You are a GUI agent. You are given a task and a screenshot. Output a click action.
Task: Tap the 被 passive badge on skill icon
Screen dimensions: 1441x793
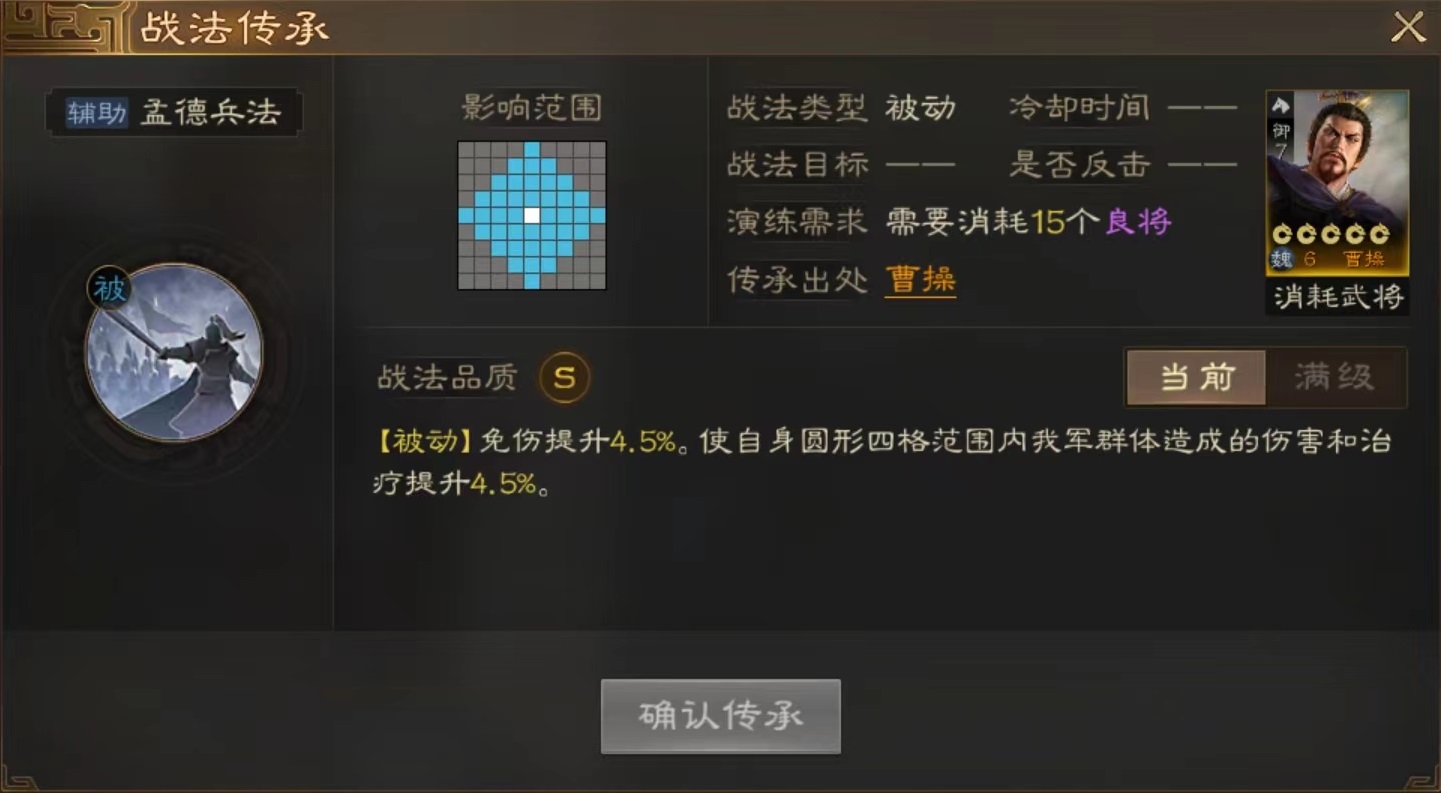[x=110, y=289]
